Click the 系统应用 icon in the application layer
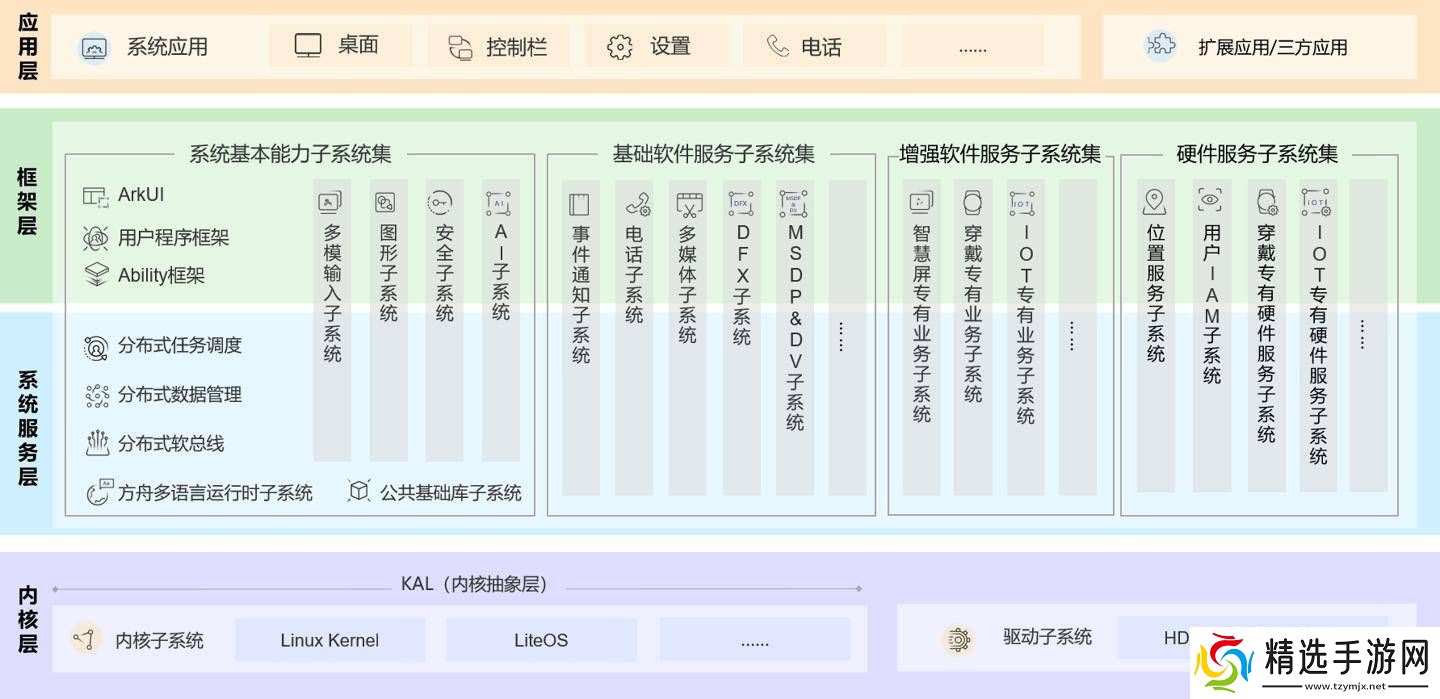The width and height of the screenshot is (1440, 699). 94,47
